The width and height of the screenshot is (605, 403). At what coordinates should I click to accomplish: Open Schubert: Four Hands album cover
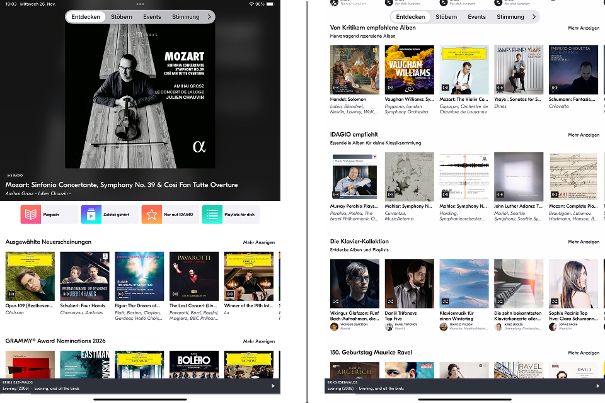pos(85,276)
